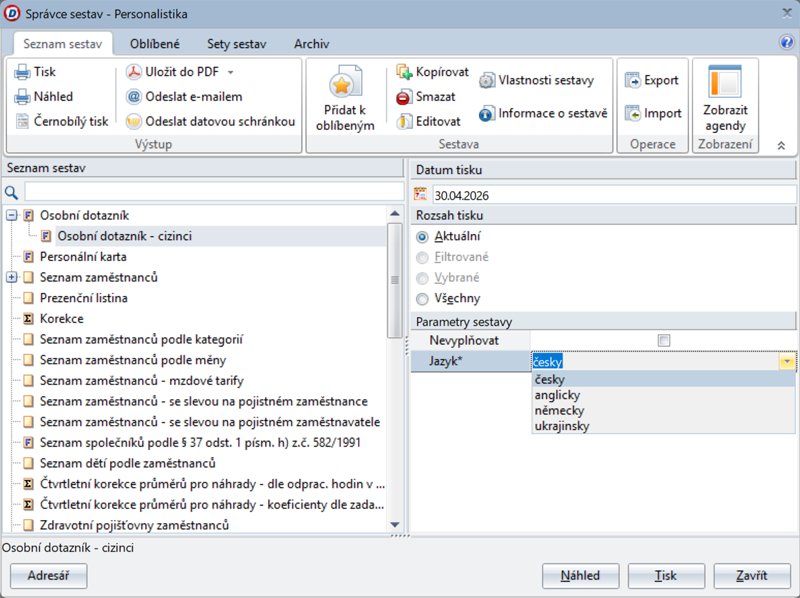
Task: Send report with Odeslat e-mailem icon
Action: (x=134, y=97)
